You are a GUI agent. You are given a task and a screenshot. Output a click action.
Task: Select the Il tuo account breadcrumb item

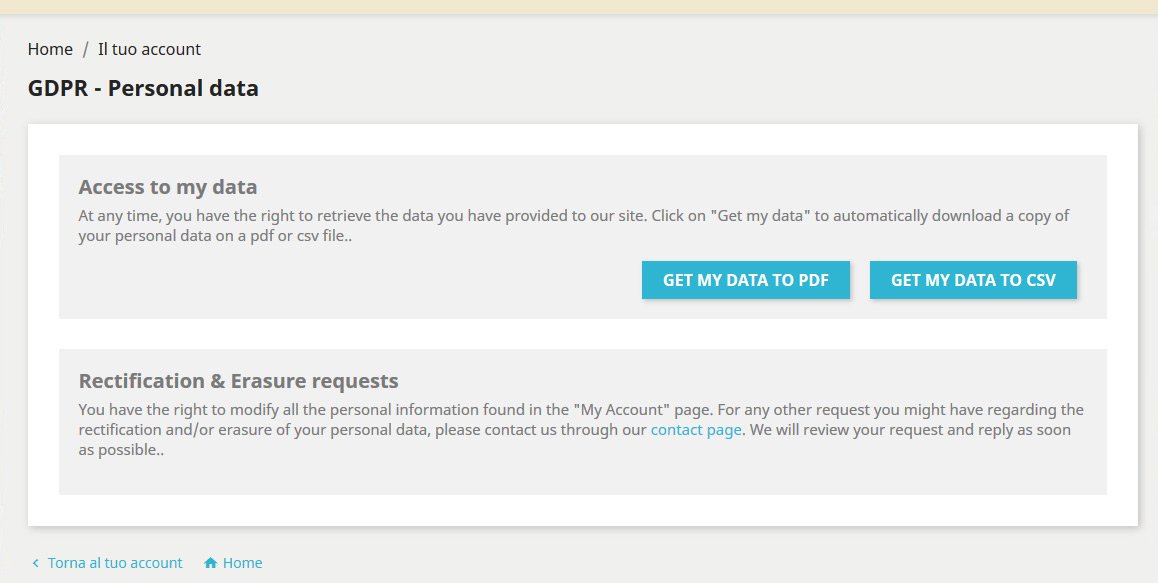coord(149,49)
